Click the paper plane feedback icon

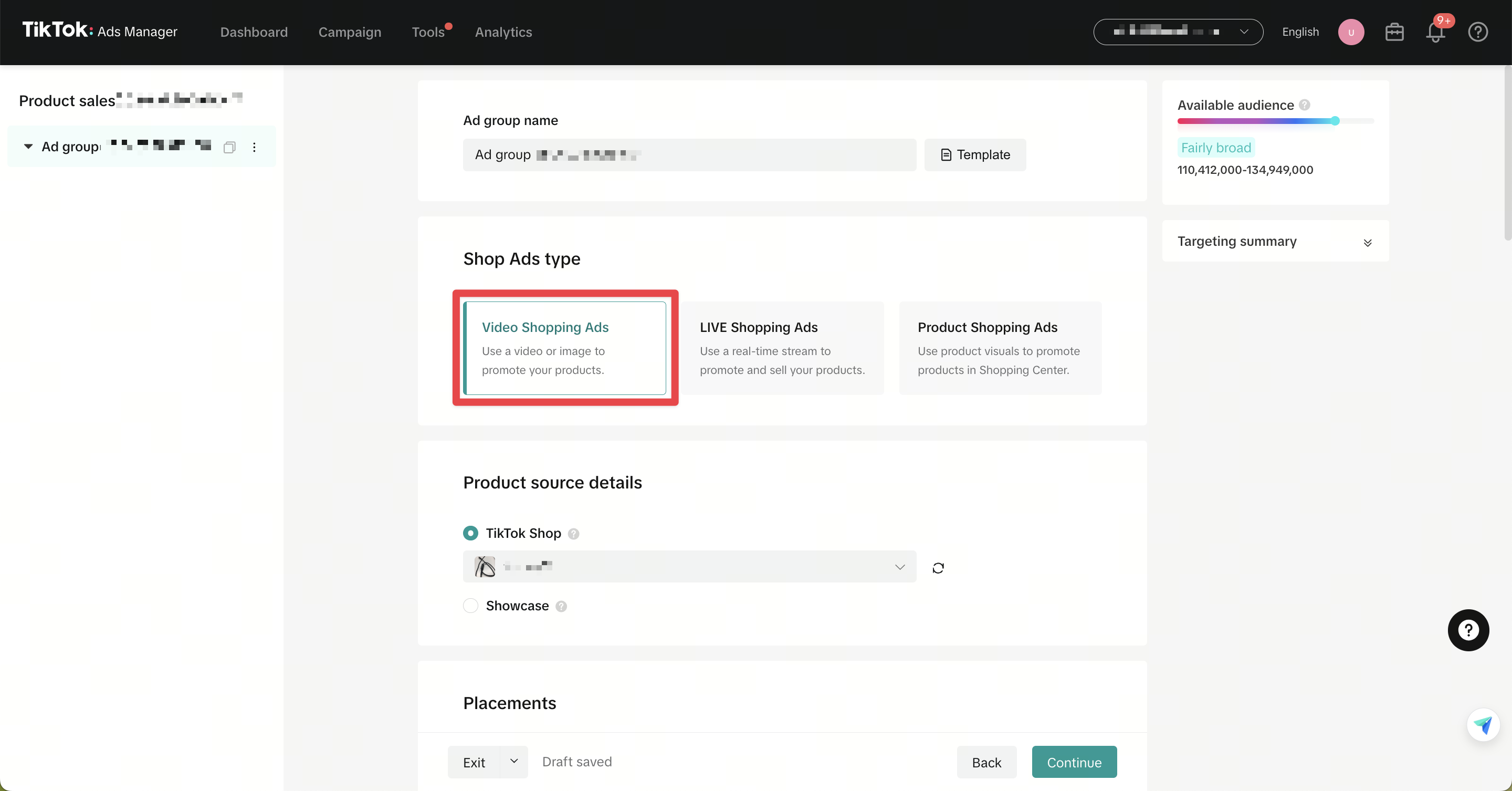[1483, 725]
